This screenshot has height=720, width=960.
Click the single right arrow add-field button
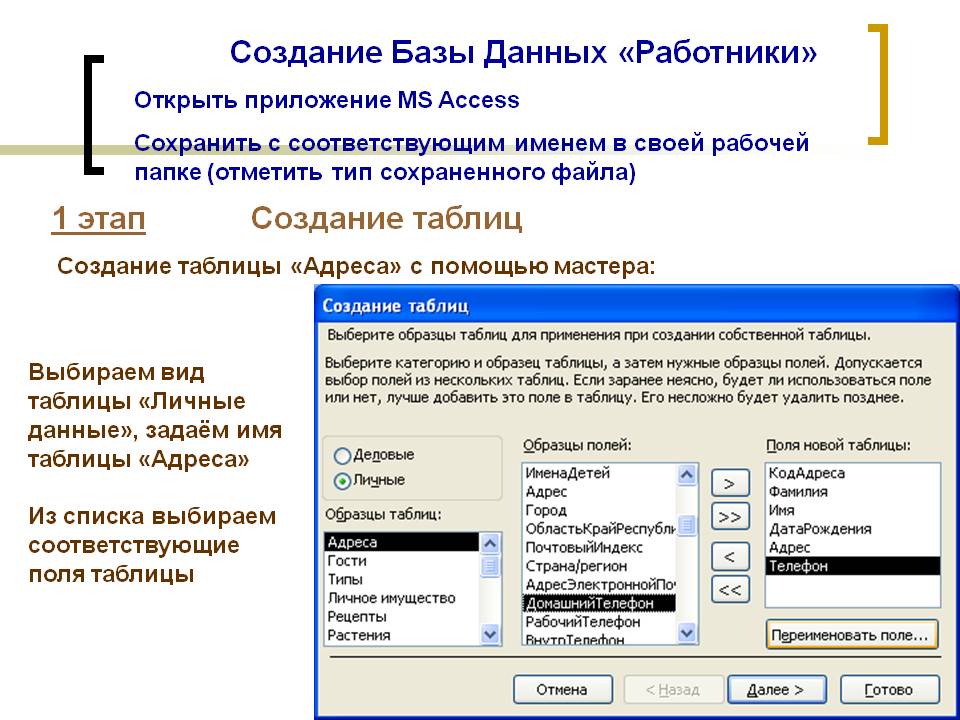point(730,483)
